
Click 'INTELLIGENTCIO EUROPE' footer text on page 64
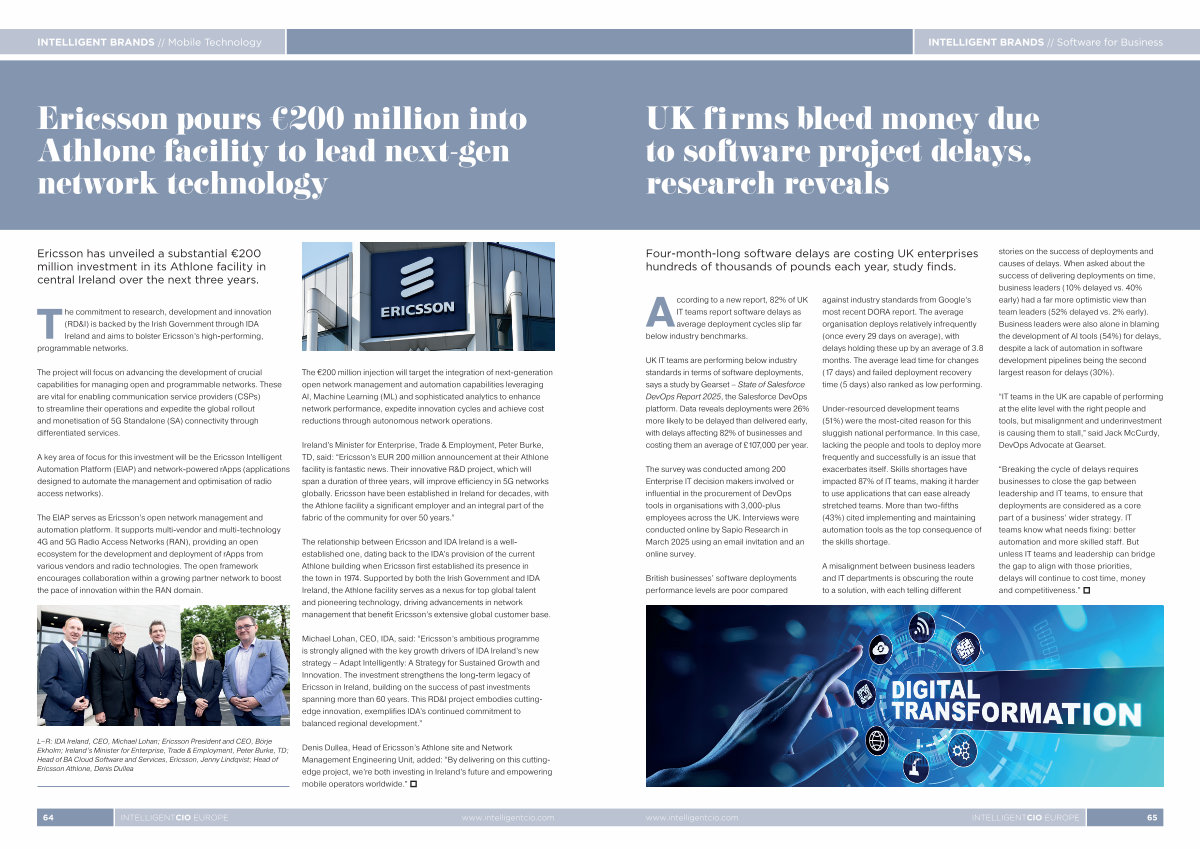pos(173,818)
